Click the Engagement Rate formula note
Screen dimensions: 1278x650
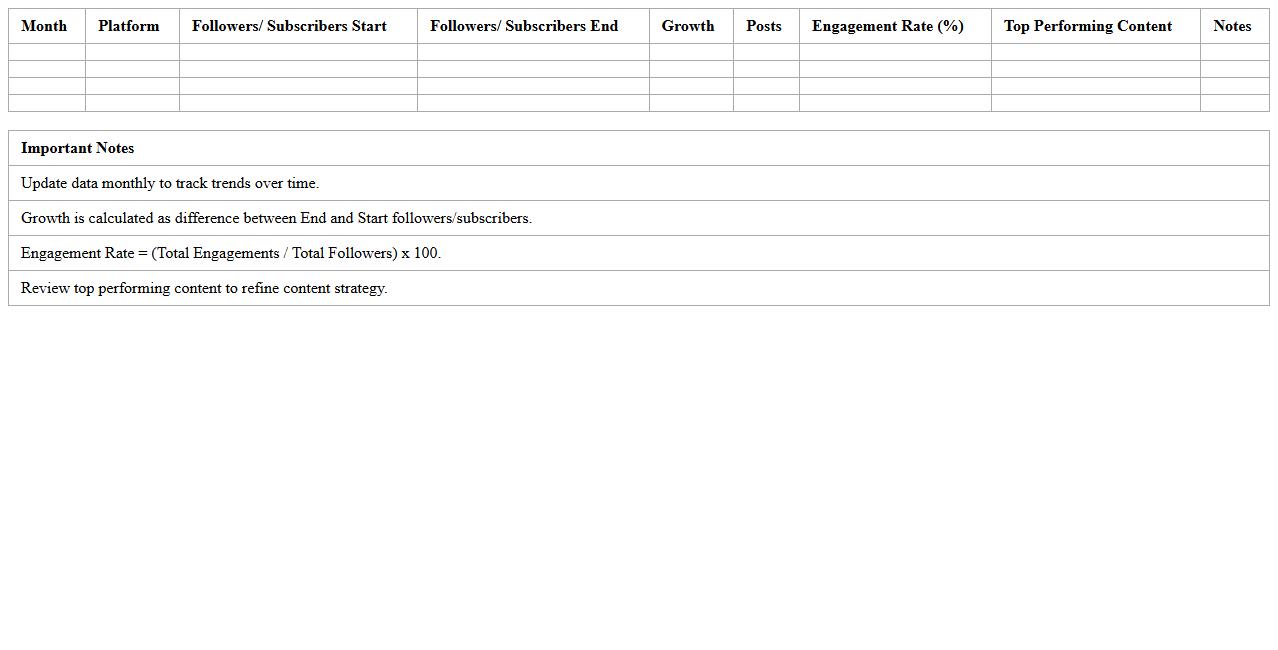(231, 253)
